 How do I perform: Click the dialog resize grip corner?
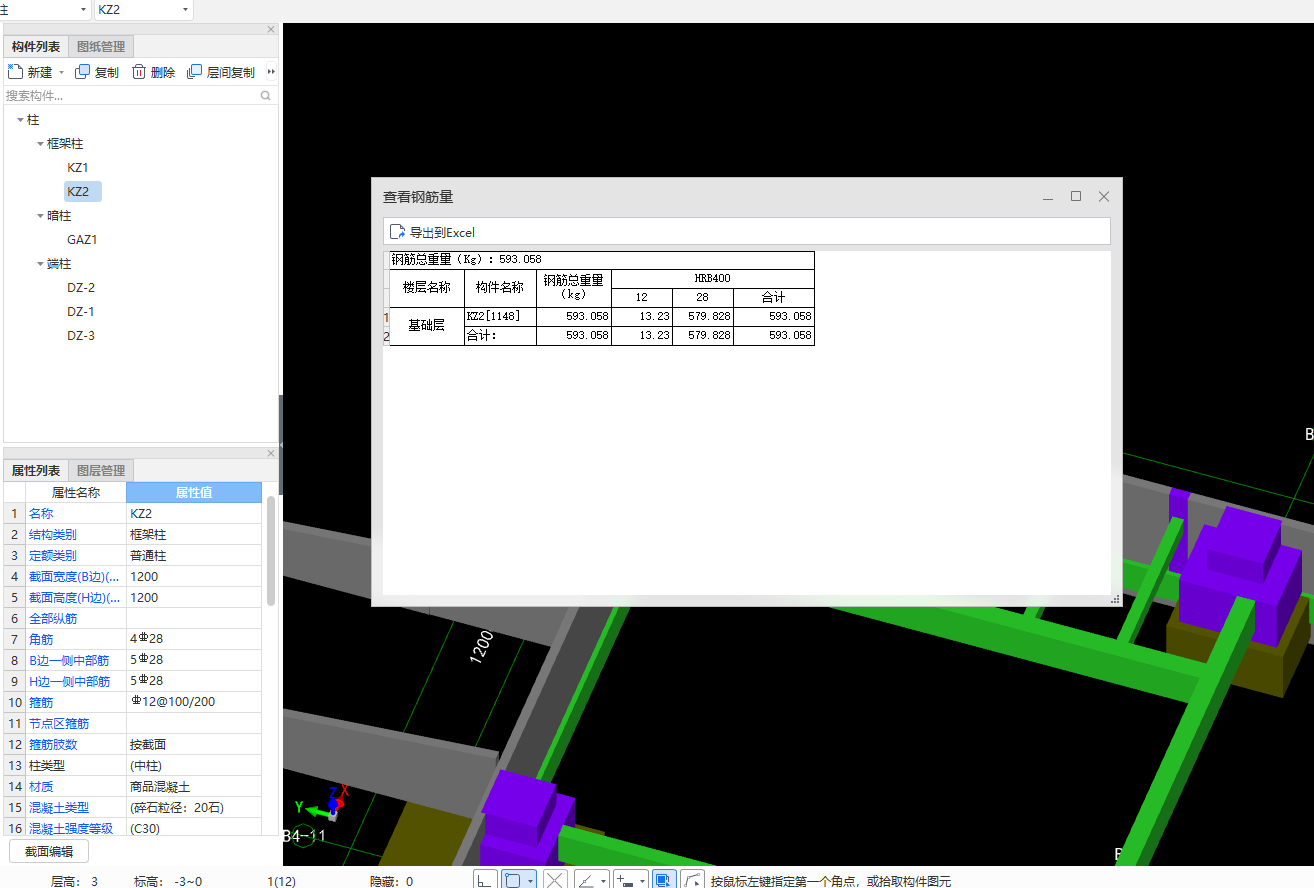tap(1115, 600)
